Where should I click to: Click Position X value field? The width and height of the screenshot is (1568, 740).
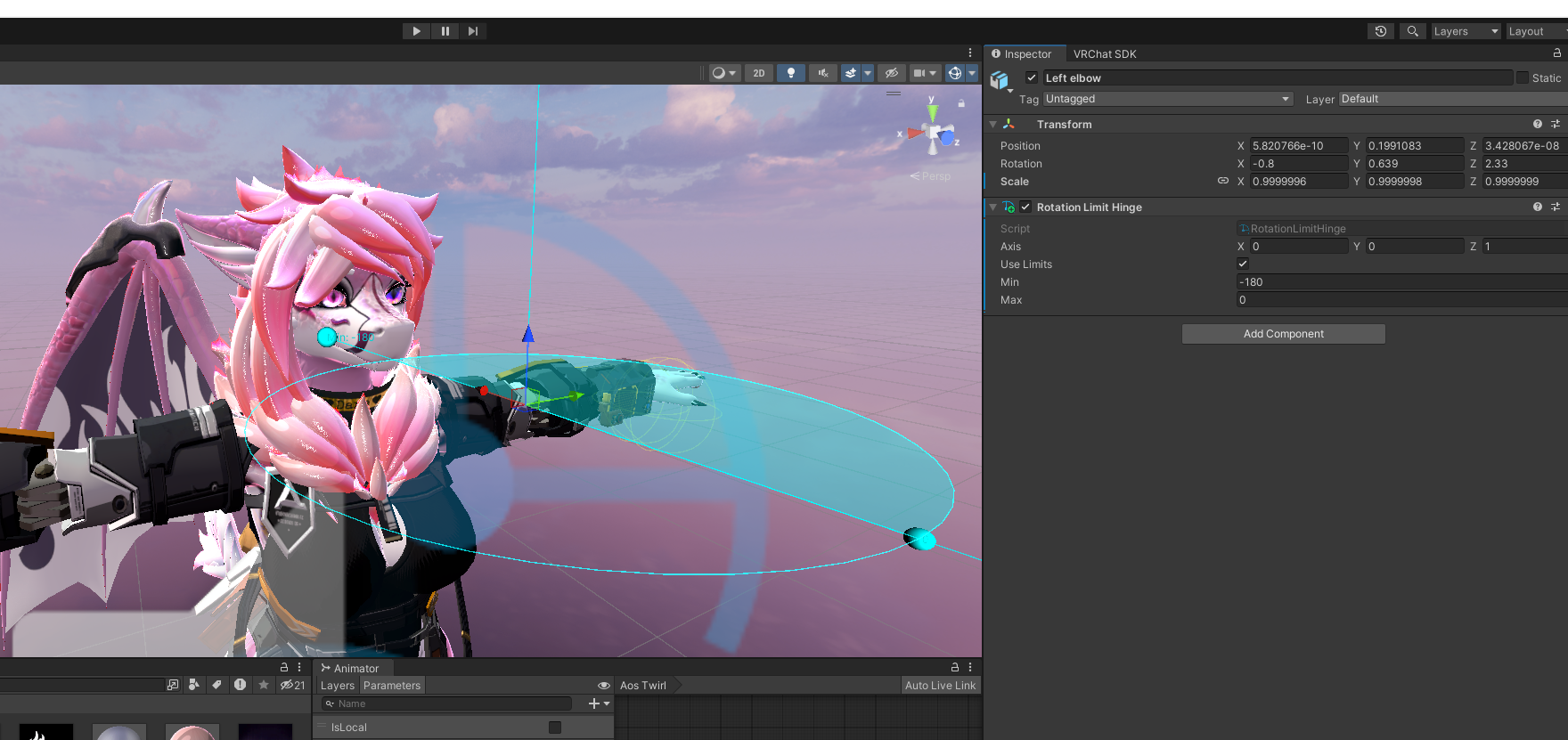[x=1299, y=146]
